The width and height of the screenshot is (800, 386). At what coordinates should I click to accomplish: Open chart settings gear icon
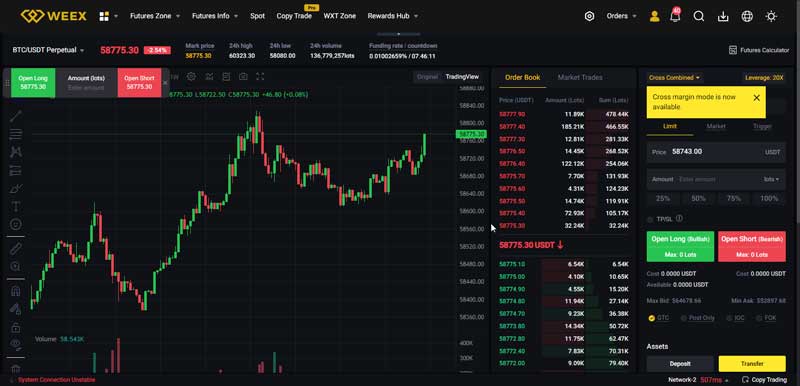point(191,76)
